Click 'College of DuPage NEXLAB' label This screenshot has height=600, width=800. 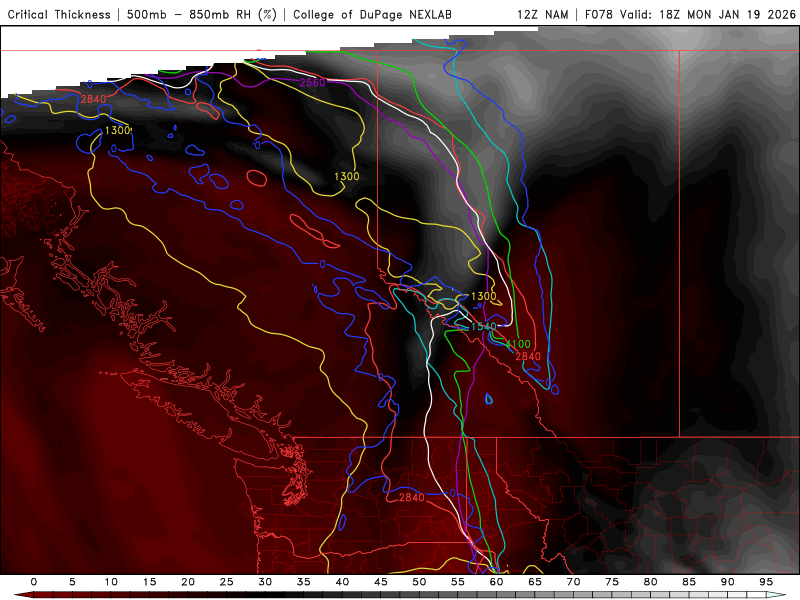pos(372,15)
